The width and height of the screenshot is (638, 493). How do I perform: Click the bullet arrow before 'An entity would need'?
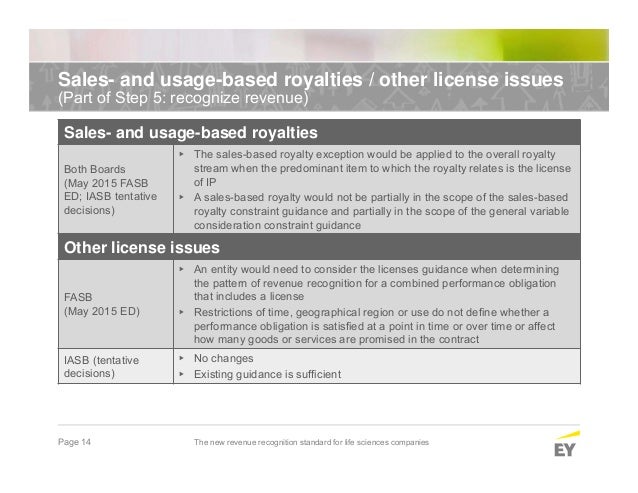(x=181, y=269)
